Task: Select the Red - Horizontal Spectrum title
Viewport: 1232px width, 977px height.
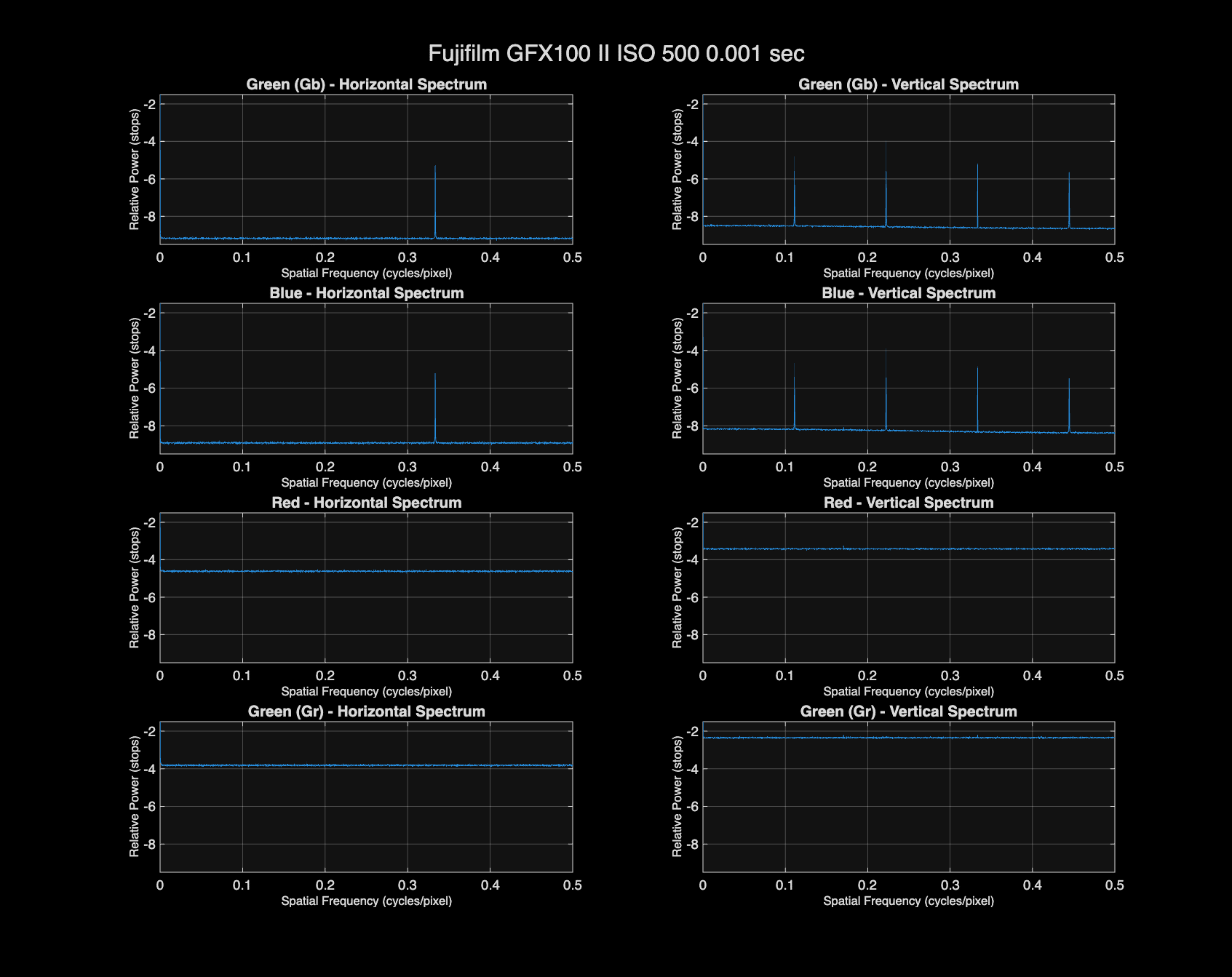Action: click(x=367, y=503)
